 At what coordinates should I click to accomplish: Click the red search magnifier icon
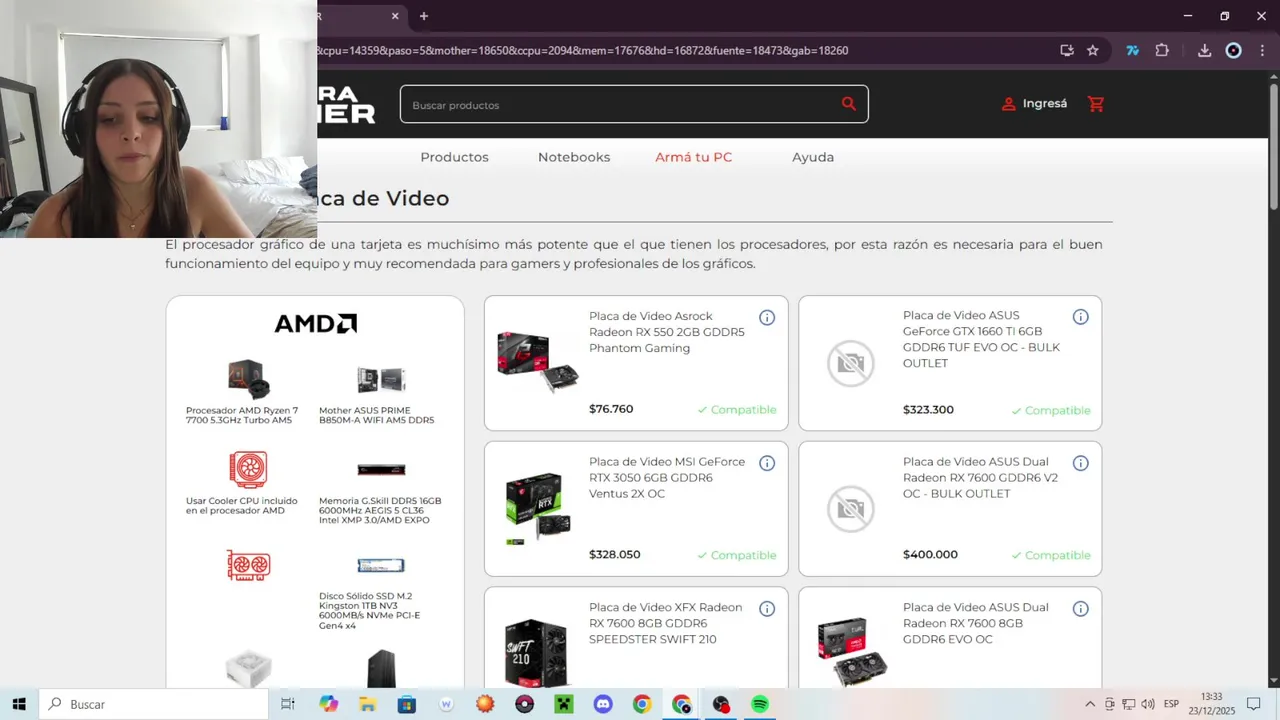tap(848, 104)
